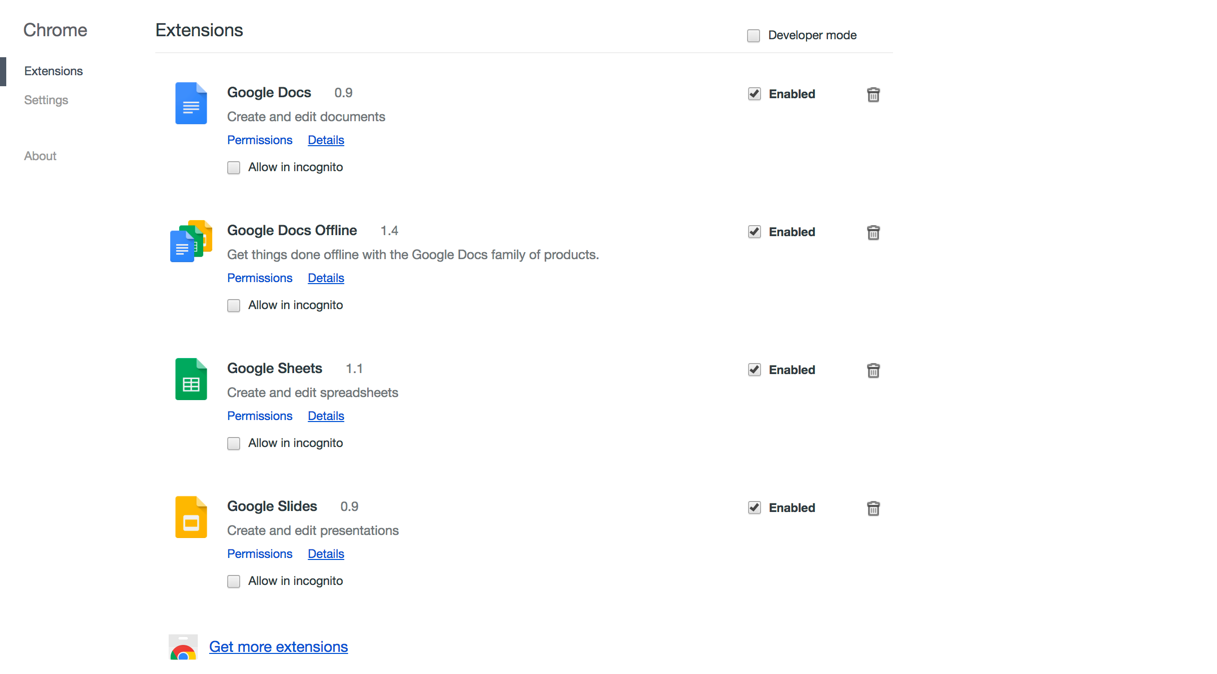Disable the Google Docs Offline extension
This screenshot has height=674, width=1217.
tap(754, 232)
